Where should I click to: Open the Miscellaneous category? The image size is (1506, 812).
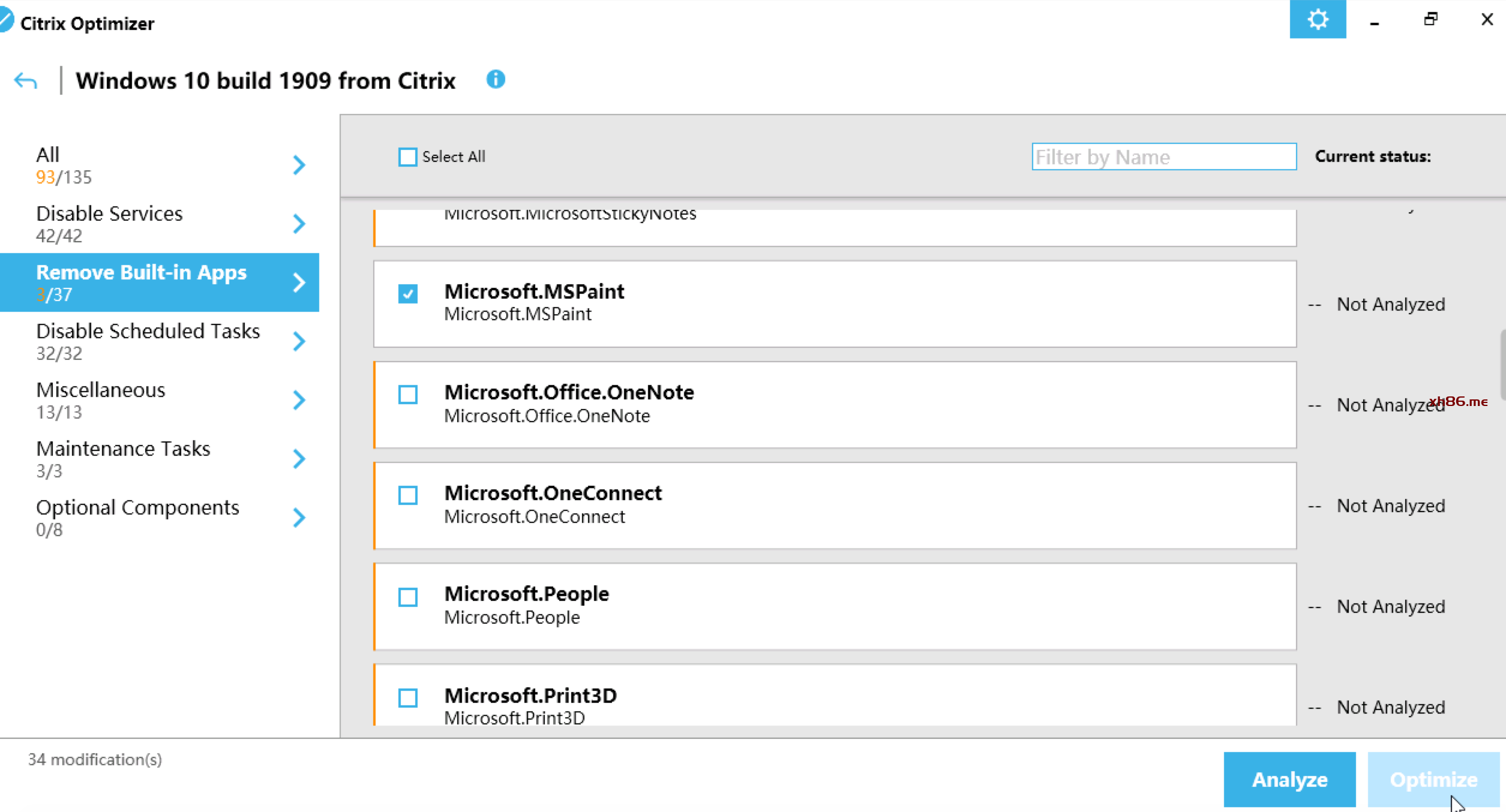click(x=160, y=400)
